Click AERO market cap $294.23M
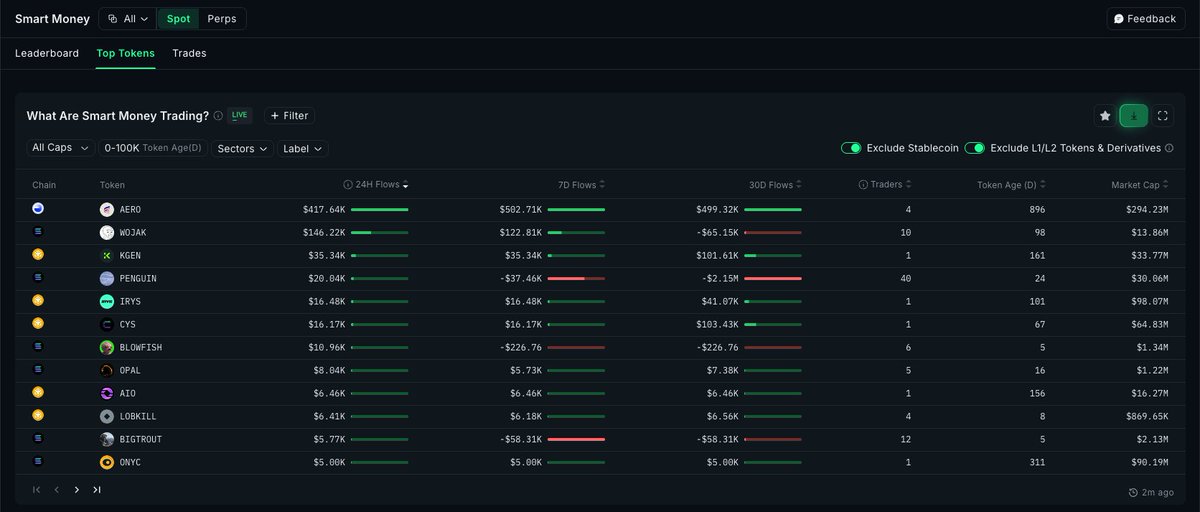1200x512 pixels. [x=1147, y=210]
